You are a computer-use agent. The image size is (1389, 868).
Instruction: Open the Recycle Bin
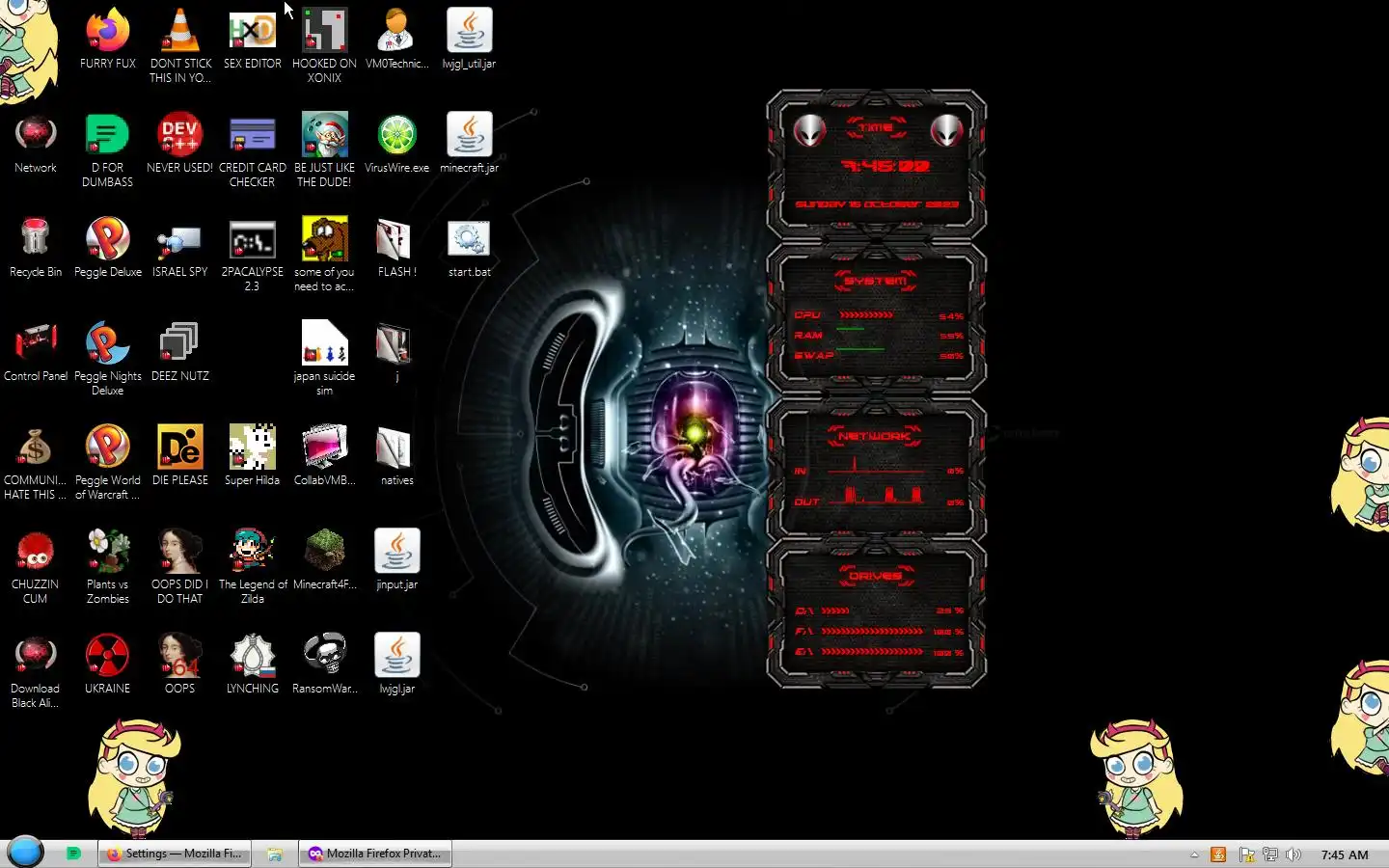pos(36,239)
